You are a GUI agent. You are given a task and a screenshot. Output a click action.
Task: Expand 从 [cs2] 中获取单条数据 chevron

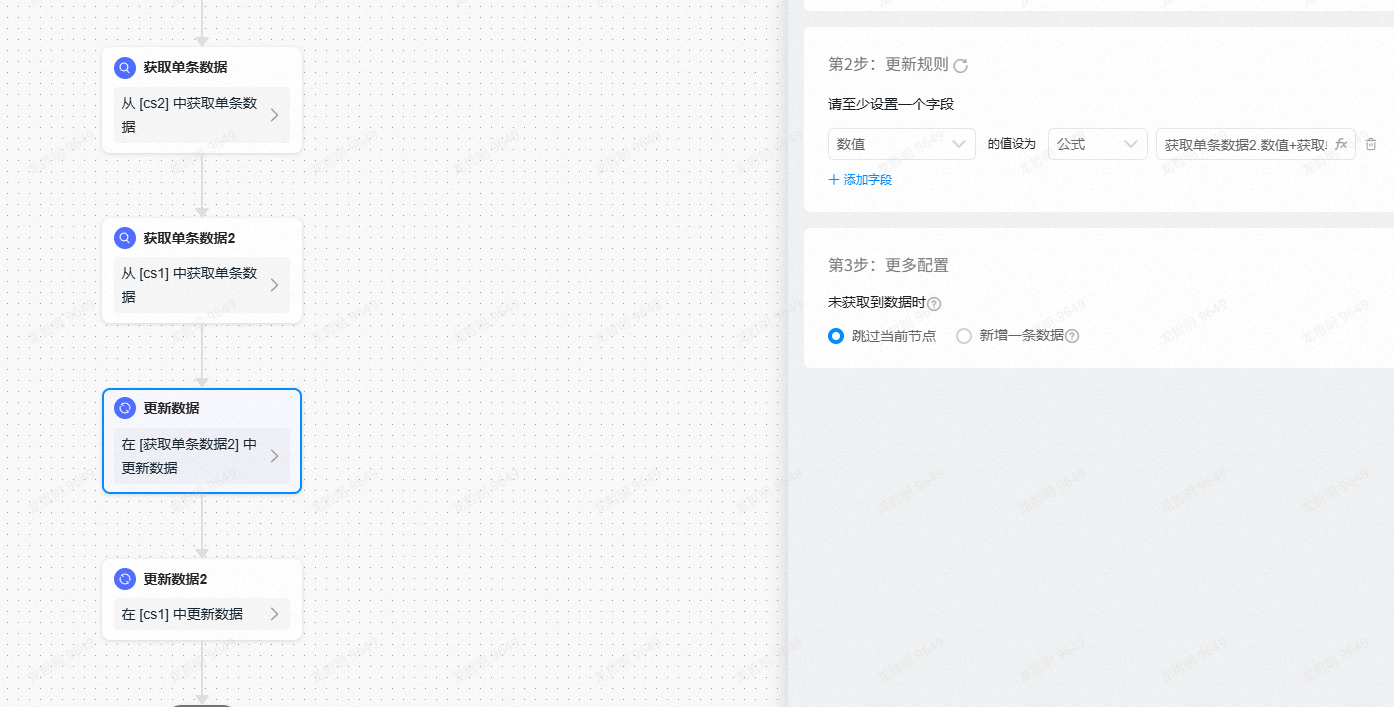[x=274, y=115]
